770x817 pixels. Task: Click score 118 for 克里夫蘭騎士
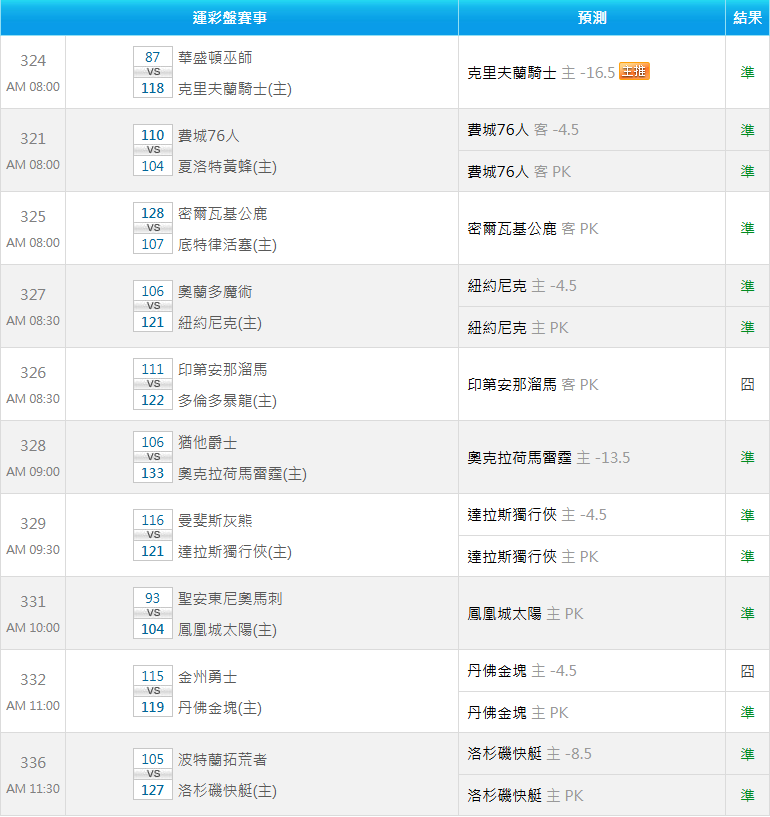(153, 88)
